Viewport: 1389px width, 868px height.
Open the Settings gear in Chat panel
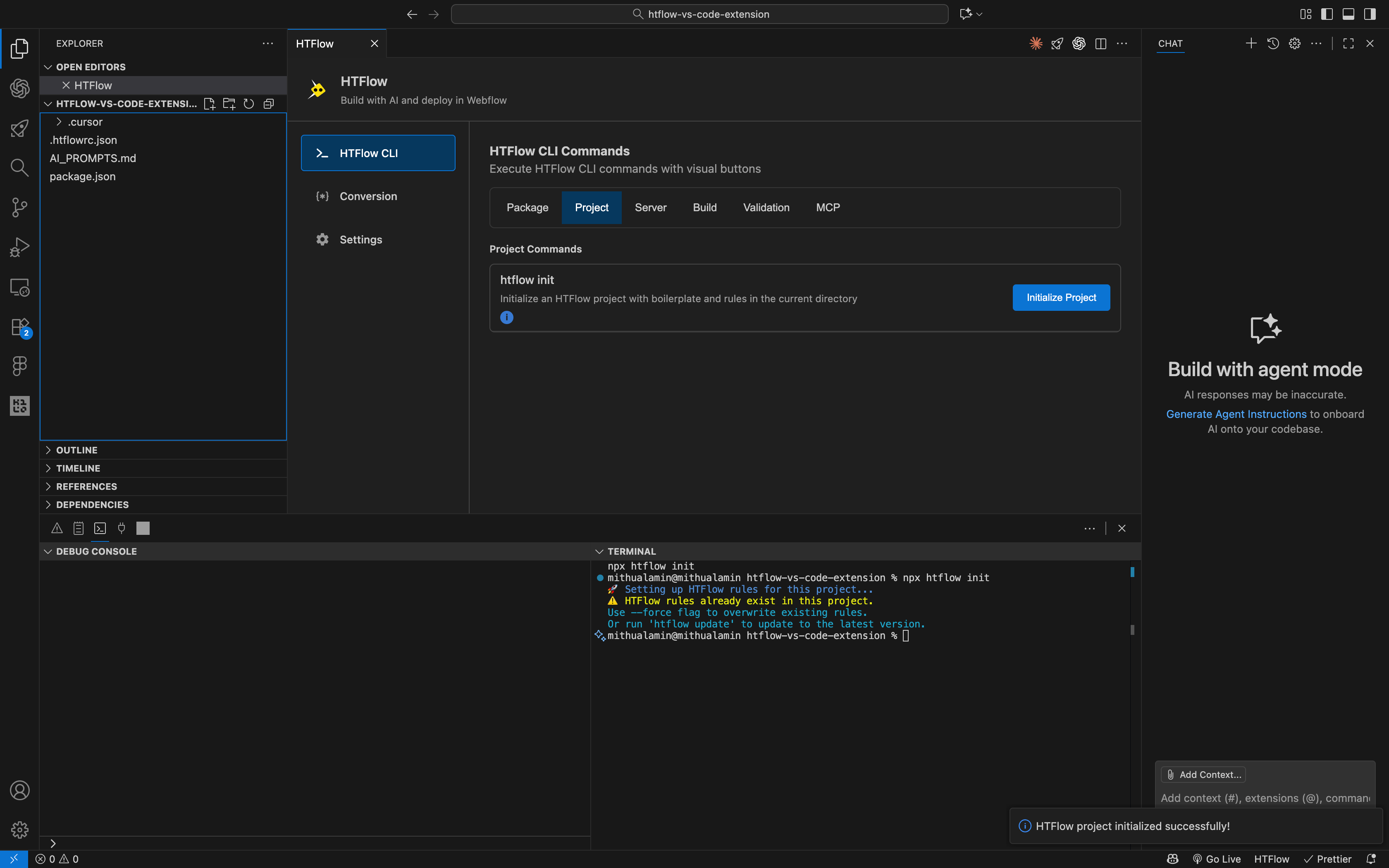pyautogui.click(x=1295, y=43)
